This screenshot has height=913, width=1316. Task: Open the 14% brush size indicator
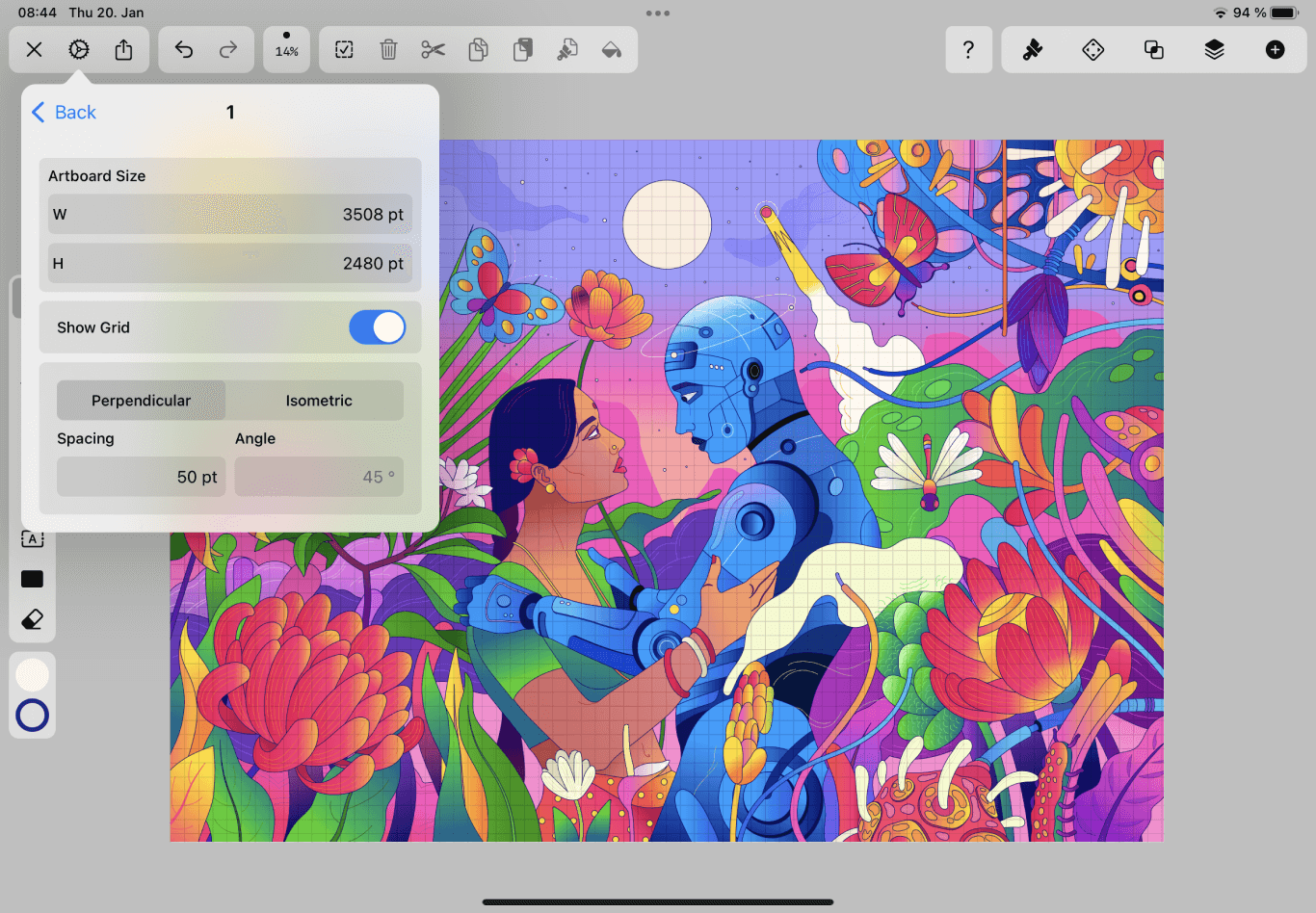point(287,49)
